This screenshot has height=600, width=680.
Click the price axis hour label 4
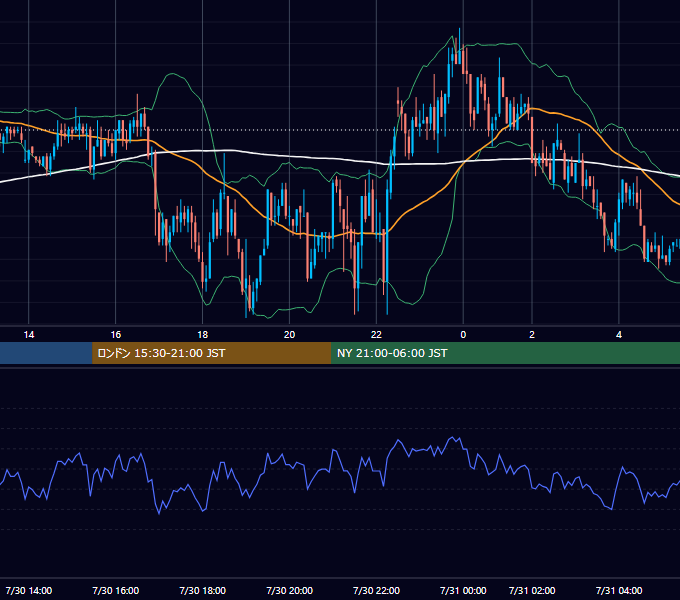pos(619,335)
